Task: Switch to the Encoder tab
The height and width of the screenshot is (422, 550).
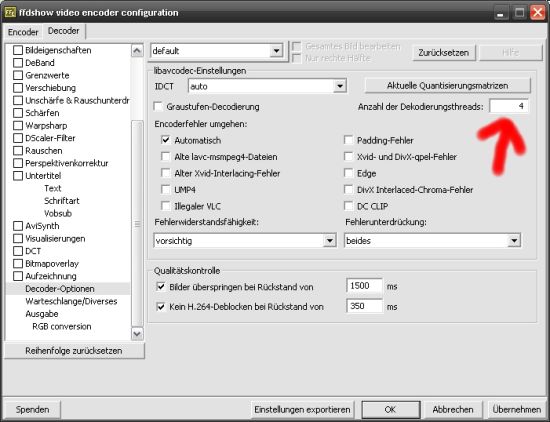Action: [23, 32]
